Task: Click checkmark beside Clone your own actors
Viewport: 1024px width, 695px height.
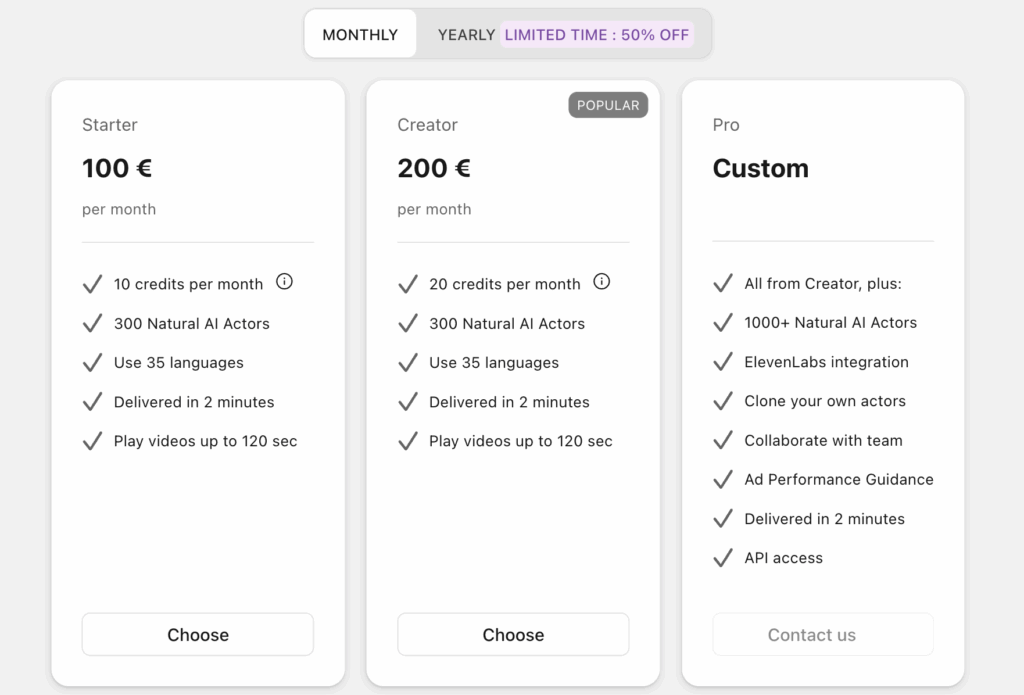Action: coord(723,401)
